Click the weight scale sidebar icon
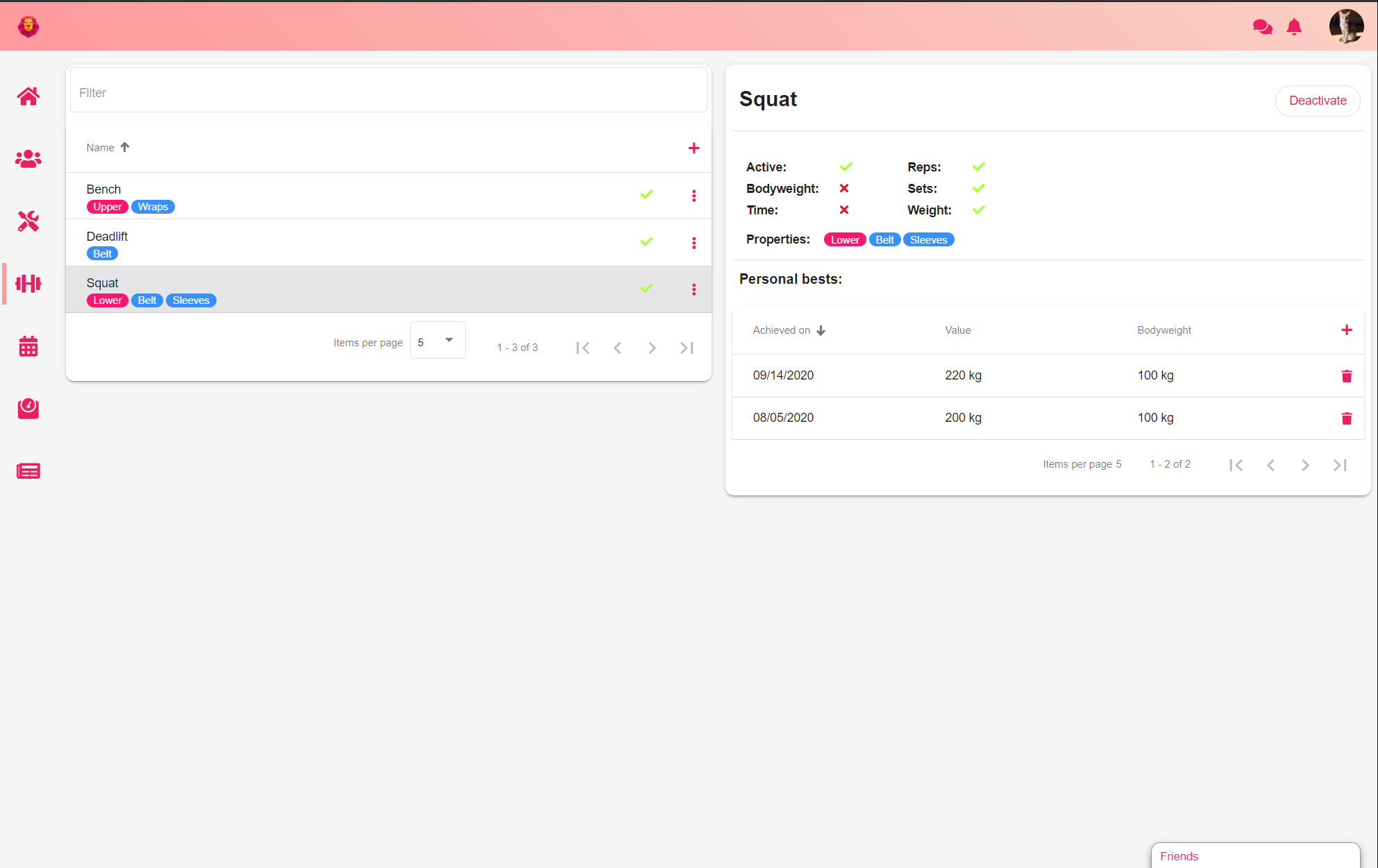 (28, 408)
